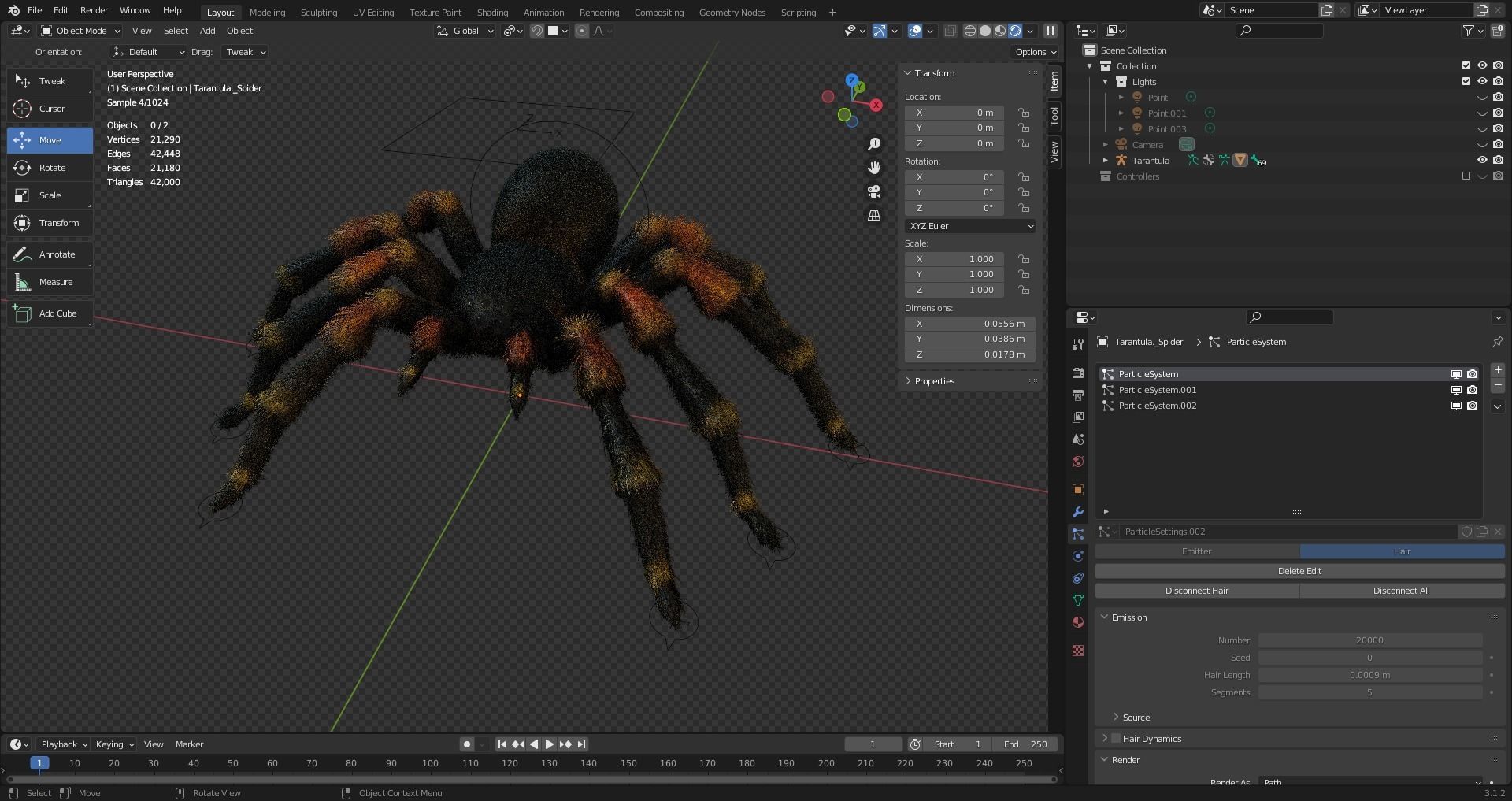The width and height of the screenshot is (1512, 801).
Task: Select the Tweak tool
Action: [x=50, y=81]
